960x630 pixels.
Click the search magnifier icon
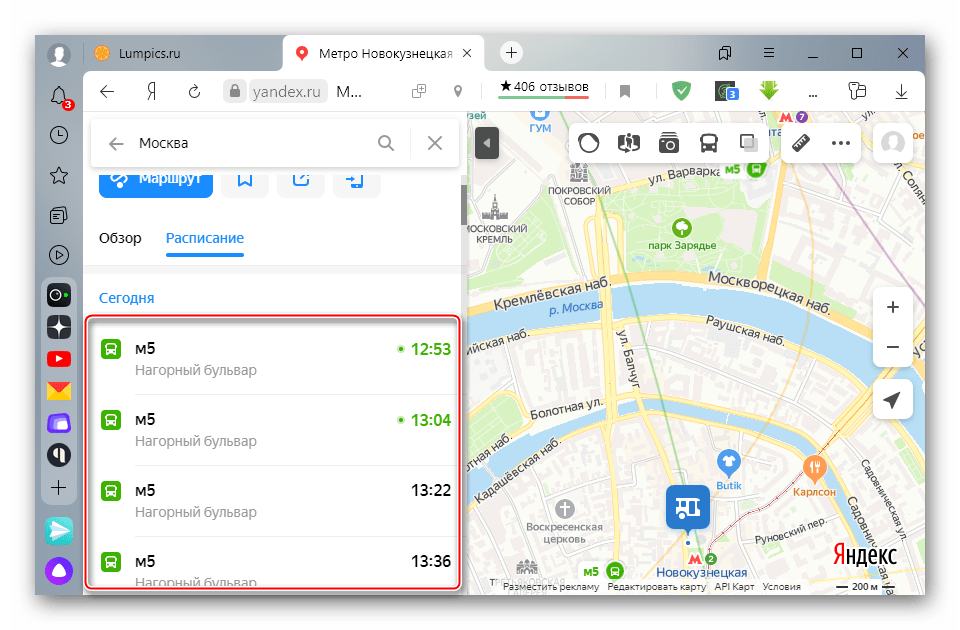(x=386, y=143)
